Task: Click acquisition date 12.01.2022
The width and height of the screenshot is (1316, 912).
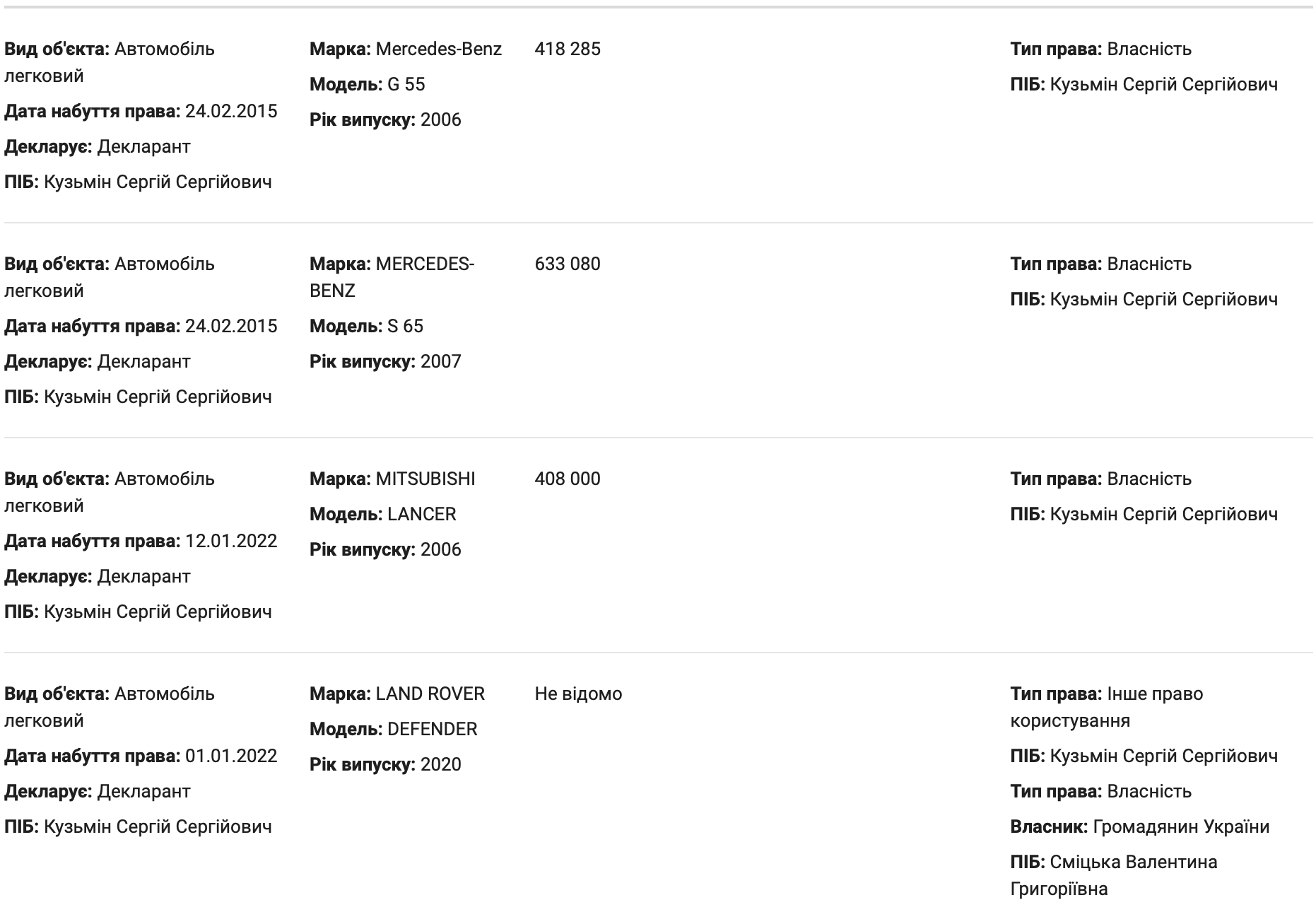Action: click(230, 541)
